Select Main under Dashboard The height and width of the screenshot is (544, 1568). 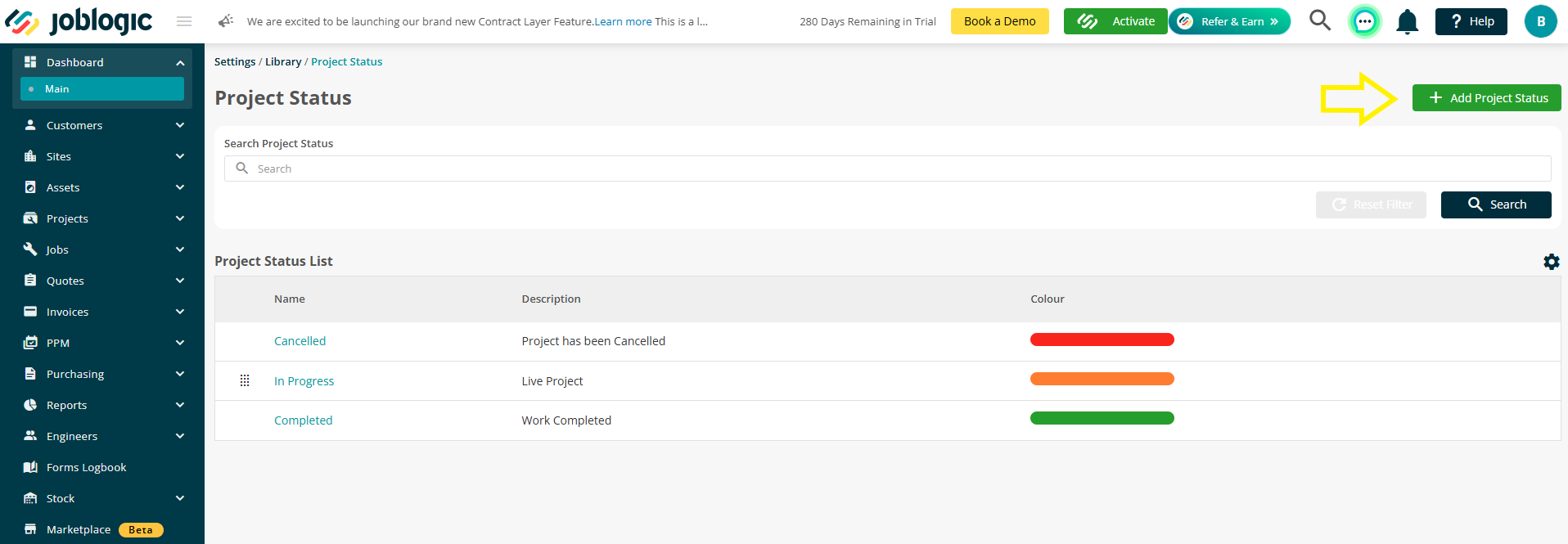(x=102, y=89)
